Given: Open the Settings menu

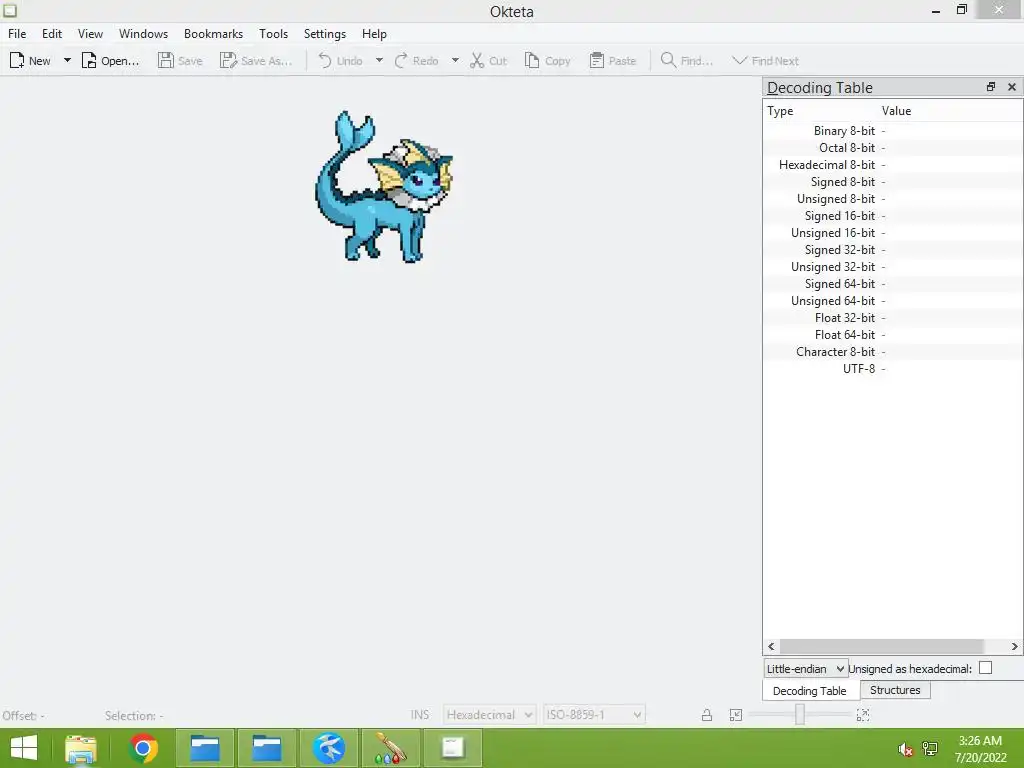Looking at the screenshot, I should coord(325,34).
